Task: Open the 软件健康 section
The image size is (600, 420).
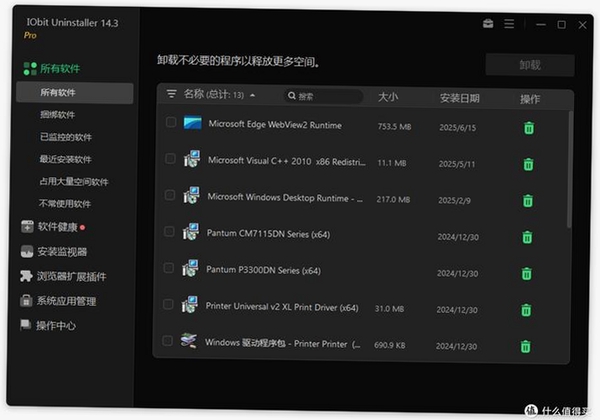Action: pyautogui.click(x=57, y=227)
